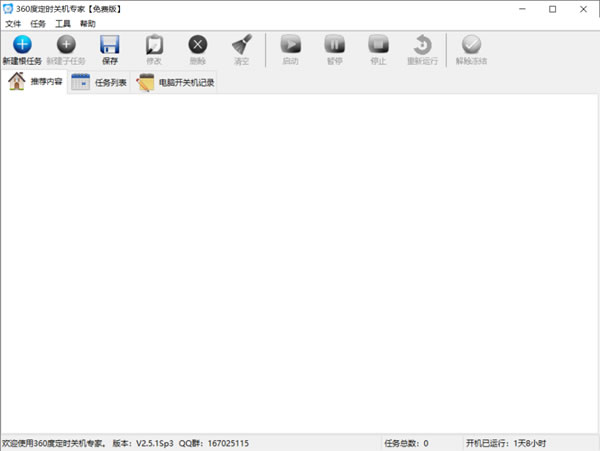Viewport: 600px width, 451px height.
Task: Click the 启动 (start) play icon
Action: click(291, 44)
